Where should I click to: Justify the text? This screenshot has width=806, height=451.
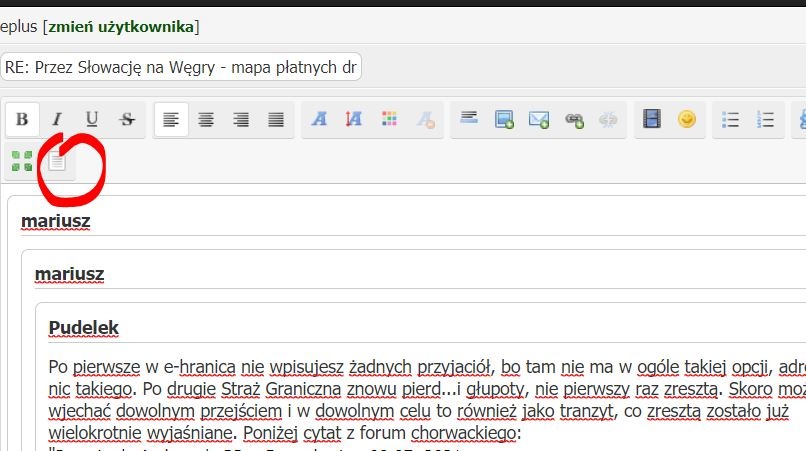click(x=276, y=119)
